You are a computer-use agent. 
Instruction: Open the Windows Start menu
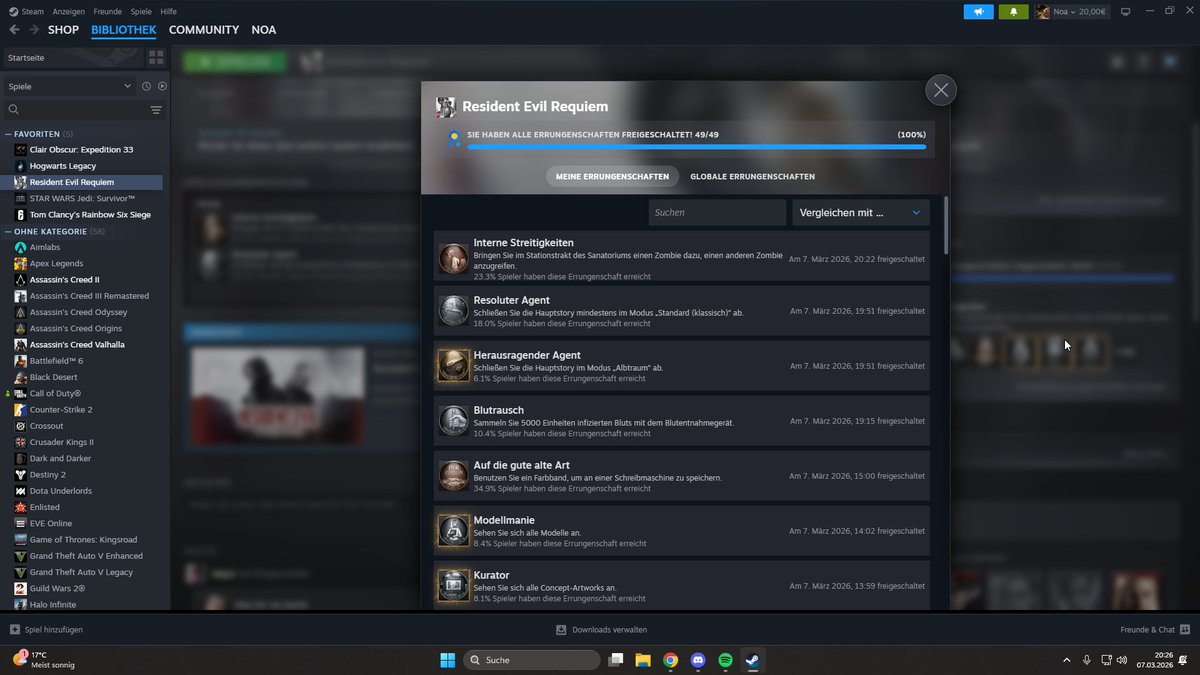coord(448,660)
